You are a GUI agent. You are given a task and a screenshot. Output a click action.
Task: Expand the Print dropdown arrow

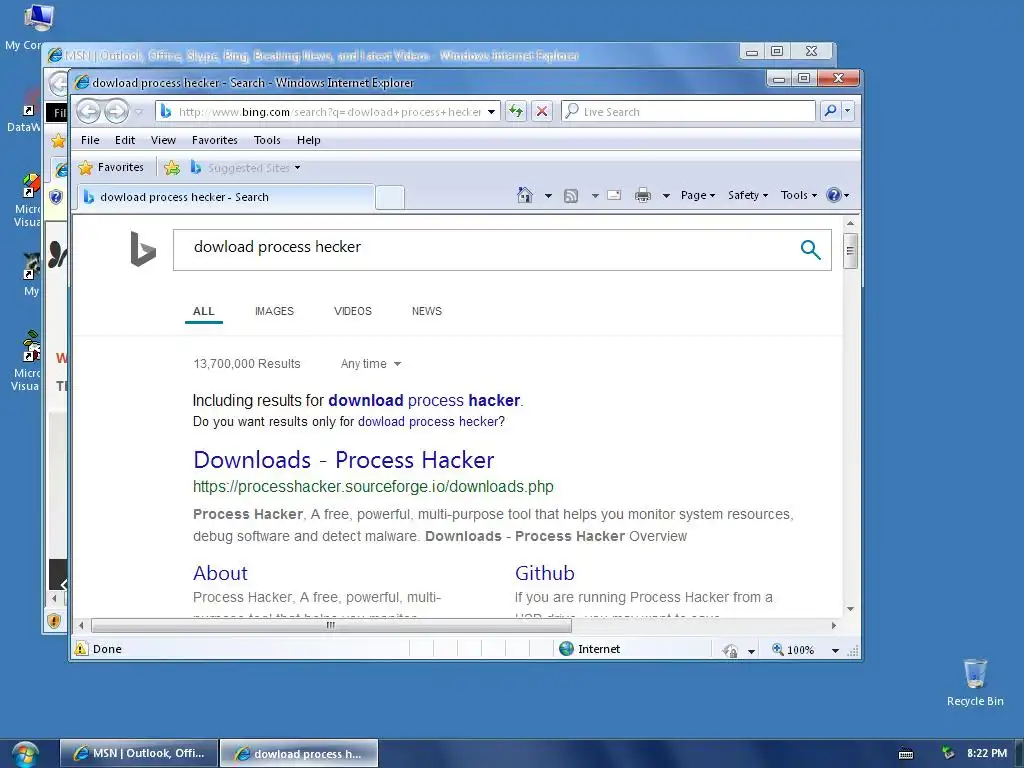pyautogui.click(x=666, y=195)
